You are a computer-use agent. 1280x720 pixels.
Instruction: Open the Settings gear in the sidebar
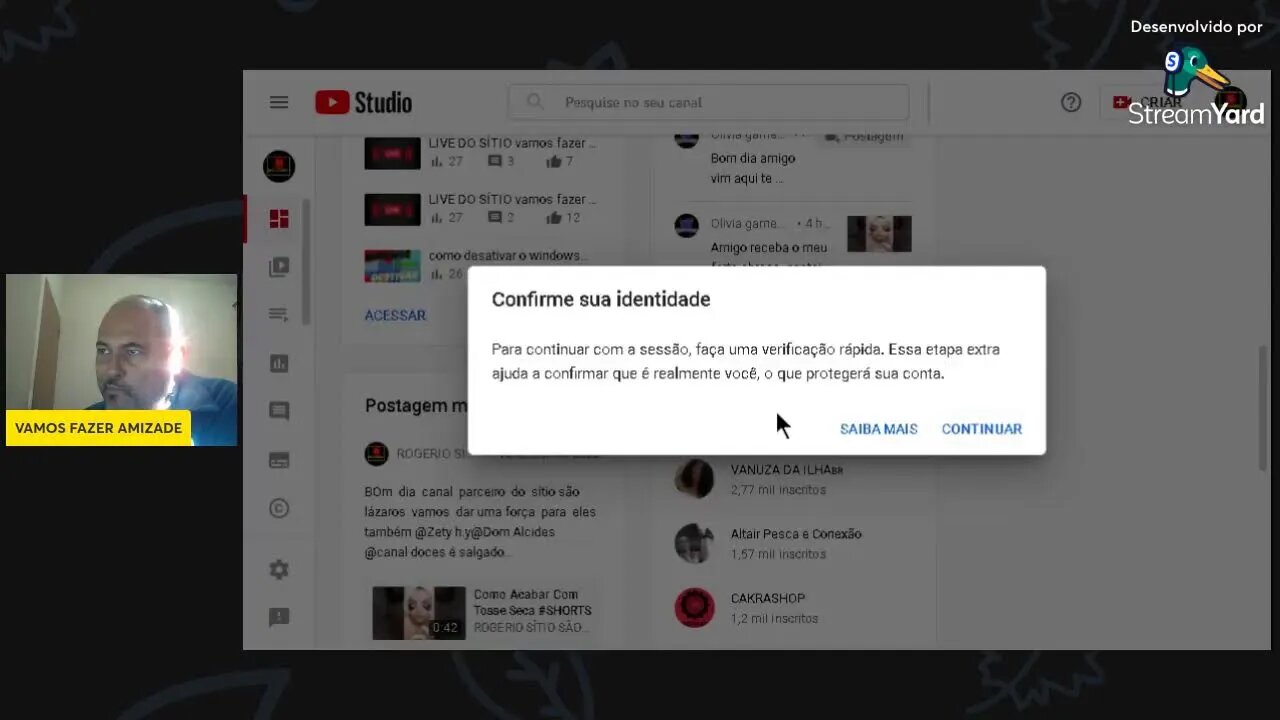tap(279, 570)
